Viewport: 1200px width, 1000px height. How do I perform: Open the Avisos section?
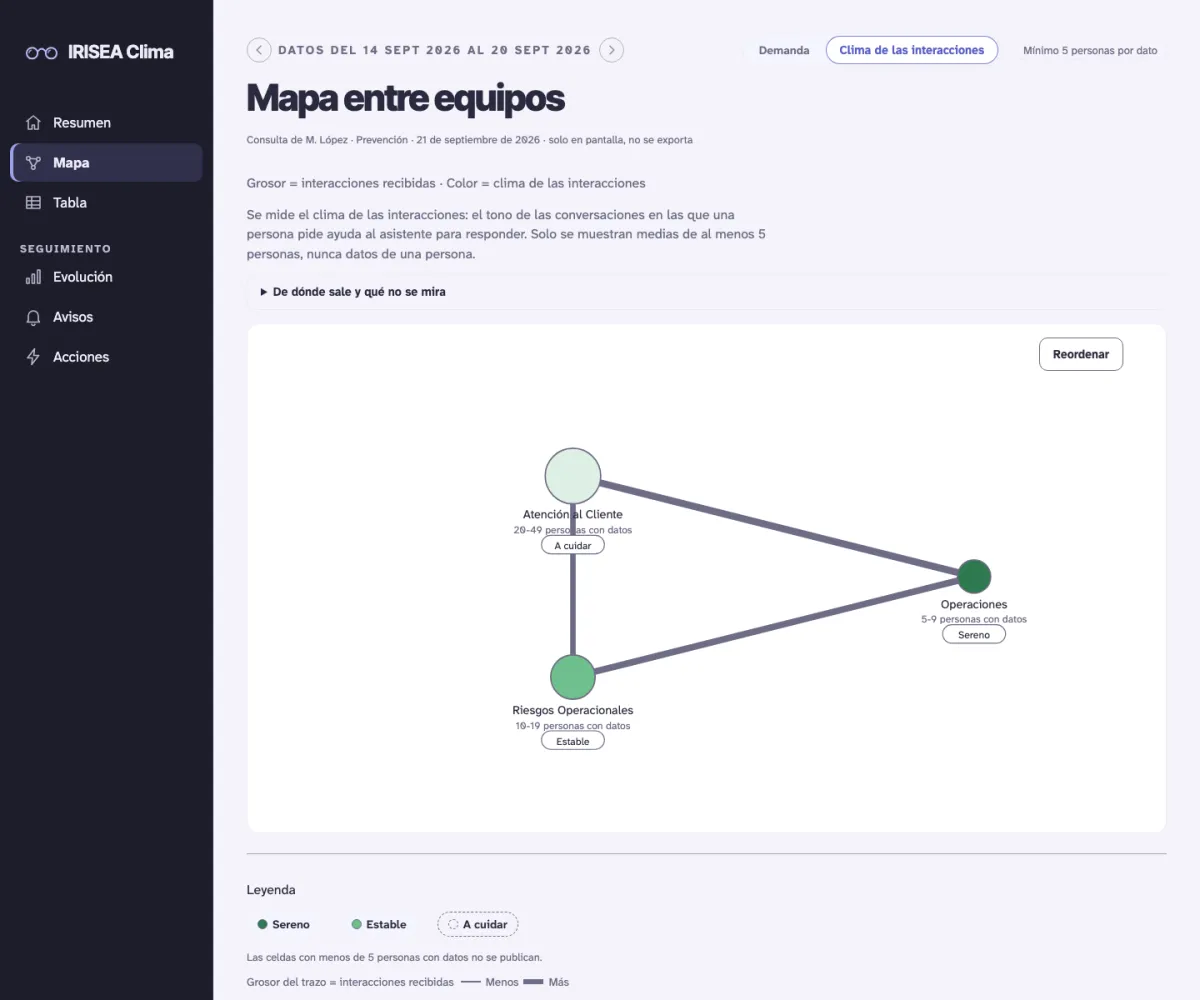coord(106,317)
